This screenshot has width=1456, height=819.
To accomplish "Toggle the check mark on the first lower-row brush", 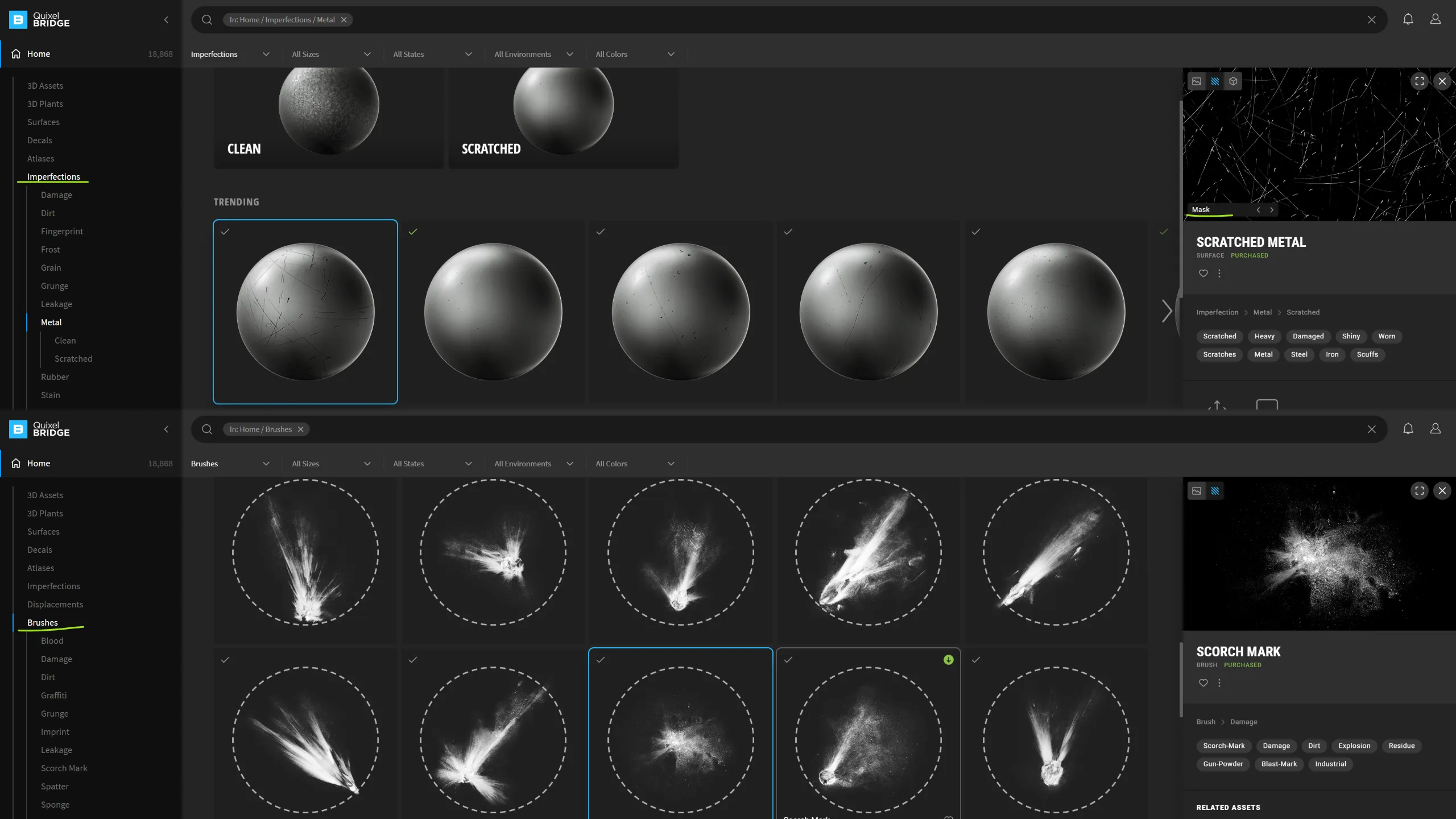I will (225, 660).
